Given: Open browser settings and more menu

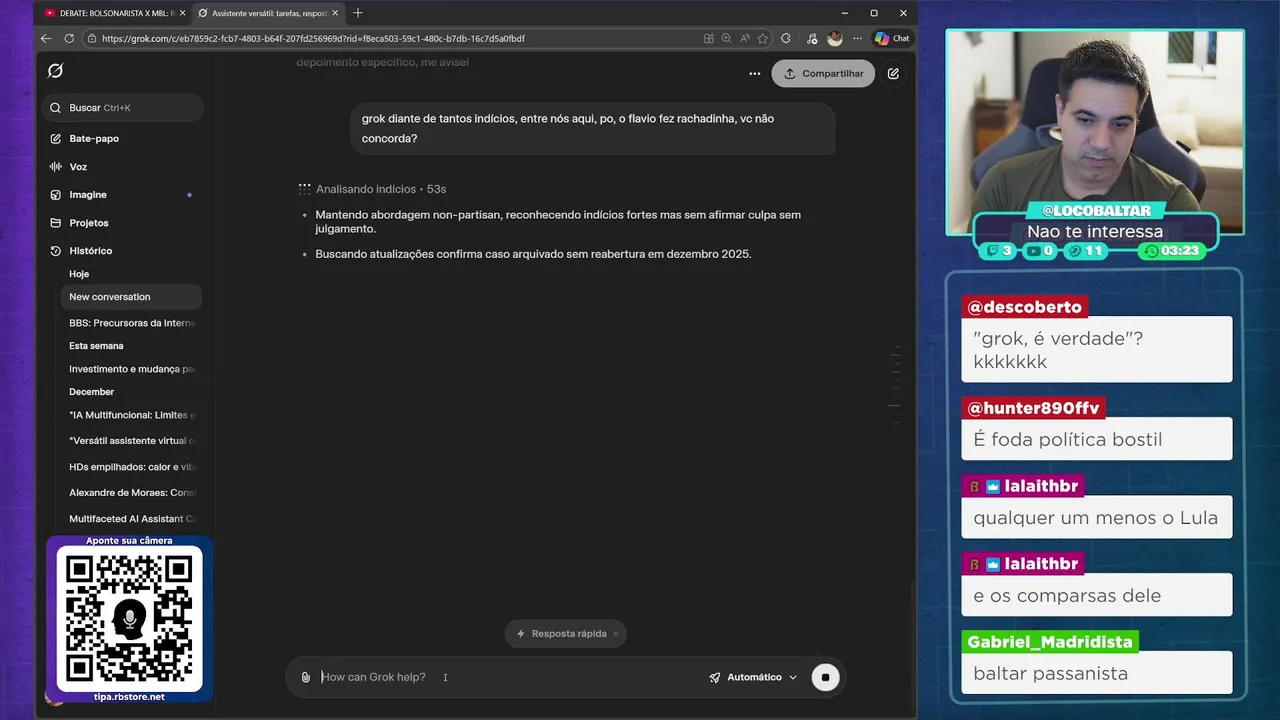Looking at the screenshot, I should pyautogui.click(x=857, y=39).
